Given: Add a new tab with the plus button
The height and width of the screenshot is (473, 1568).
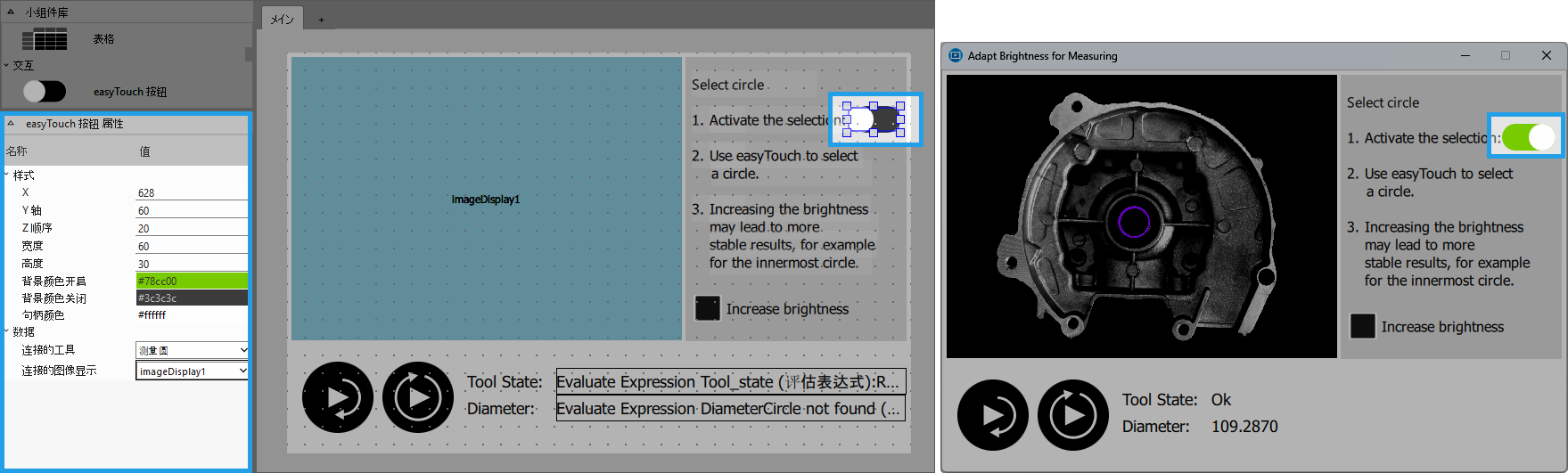Looking at the screenshot, I should click(322, 20).
